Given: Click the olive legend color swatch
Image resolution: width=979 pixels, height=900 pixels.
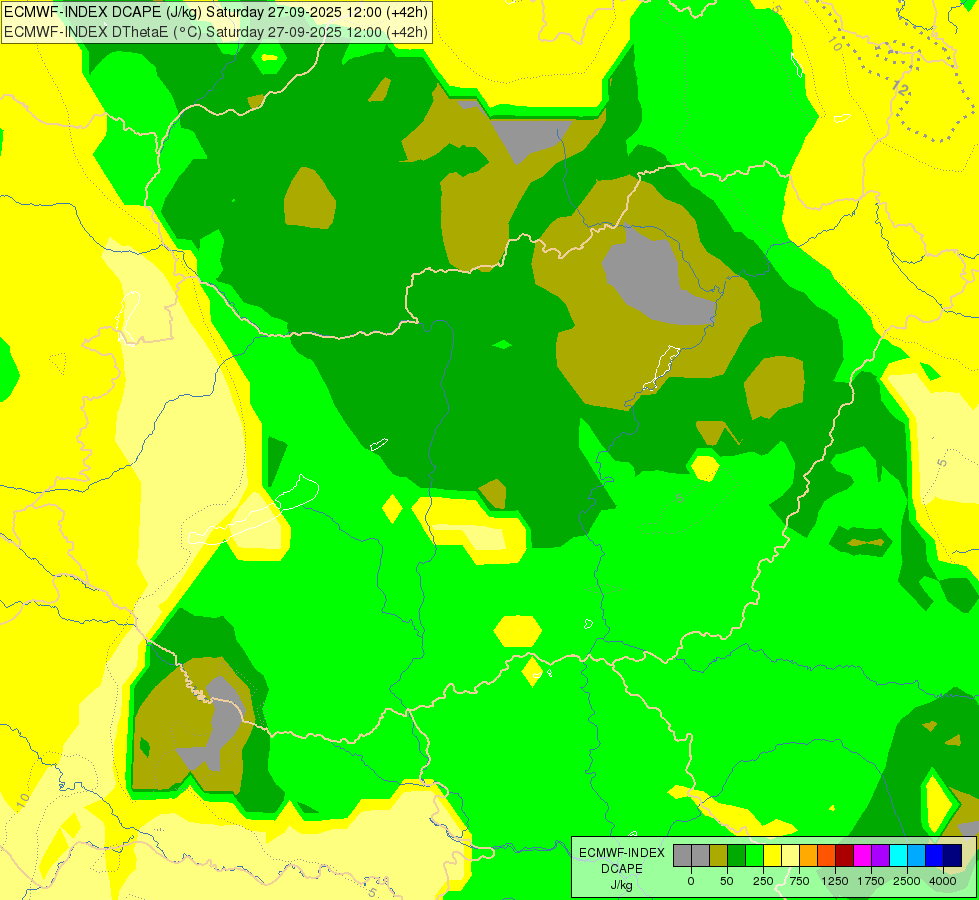Looking at the screenshot, I should pyautogui.click(x=719, y=856).
